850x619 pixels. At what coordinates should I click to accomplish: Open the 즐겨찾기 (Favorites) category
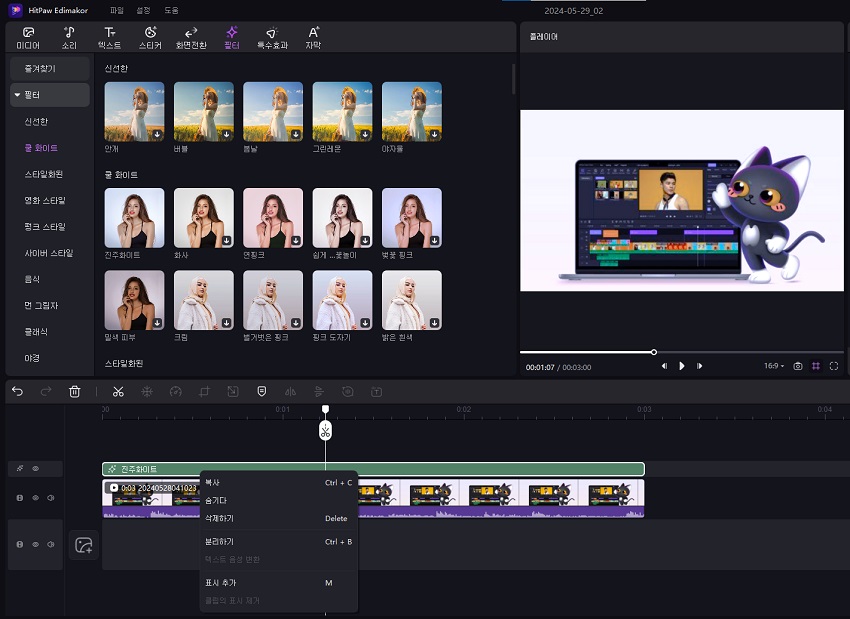(x=50, y=69)
